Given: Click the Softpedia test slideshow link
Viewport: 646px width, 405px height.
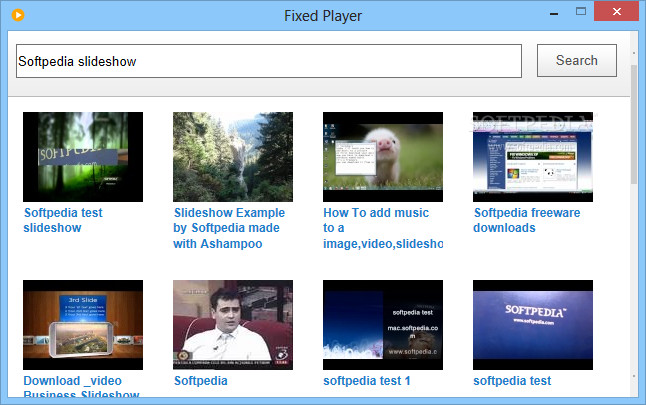Looking at the screenshot, I should [63, 220].
